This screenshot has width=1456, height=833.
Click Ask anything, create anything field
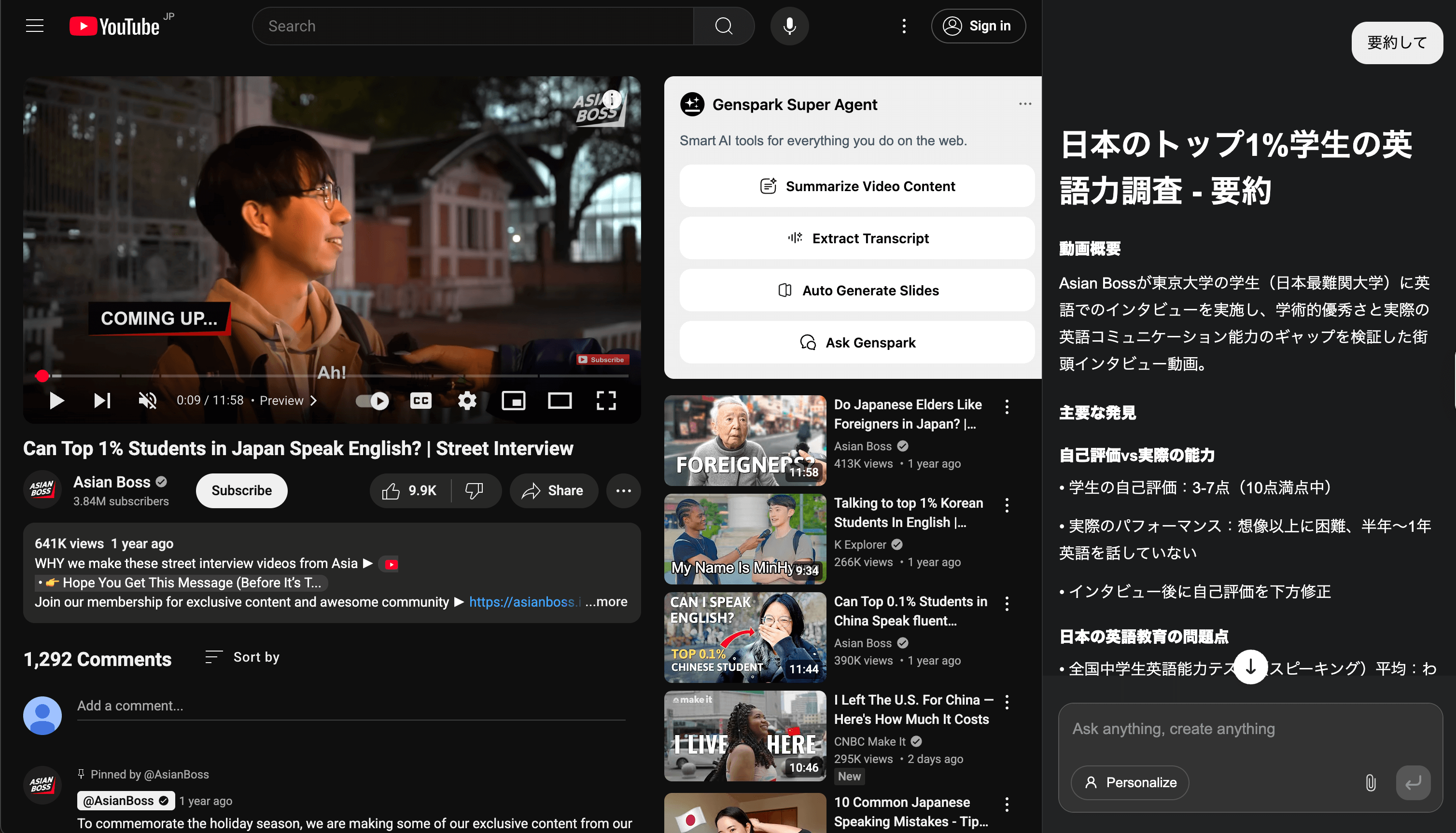pos(1250,729)
